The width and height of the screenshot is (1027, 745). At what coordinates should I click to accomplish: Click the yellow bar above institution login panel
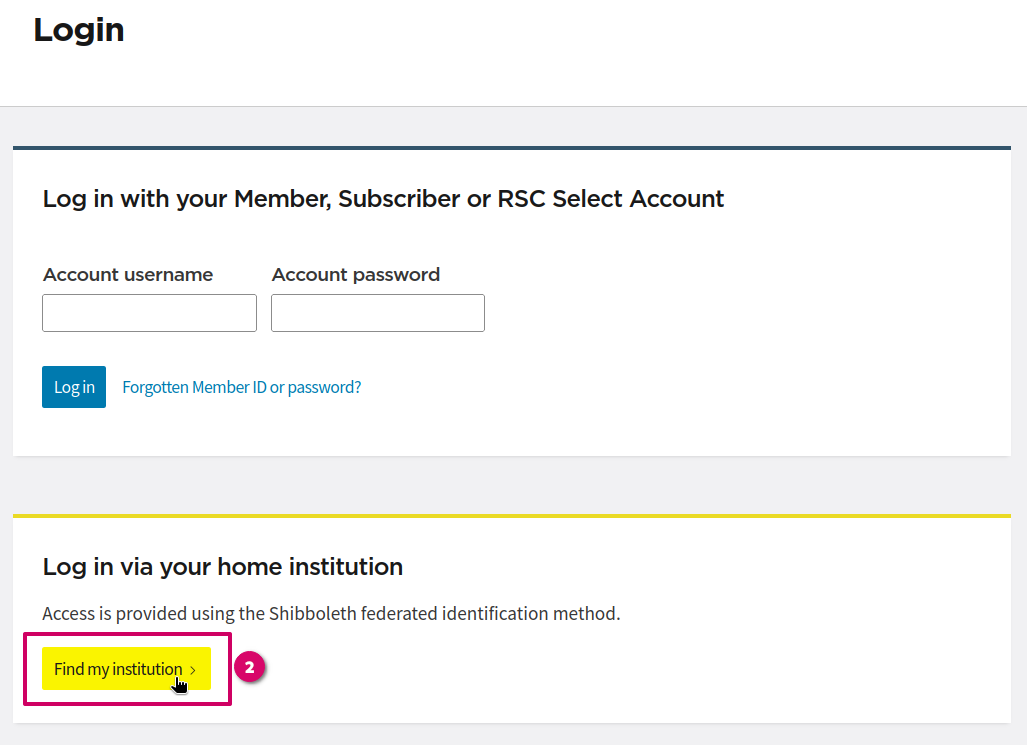(x=511, y=516)
